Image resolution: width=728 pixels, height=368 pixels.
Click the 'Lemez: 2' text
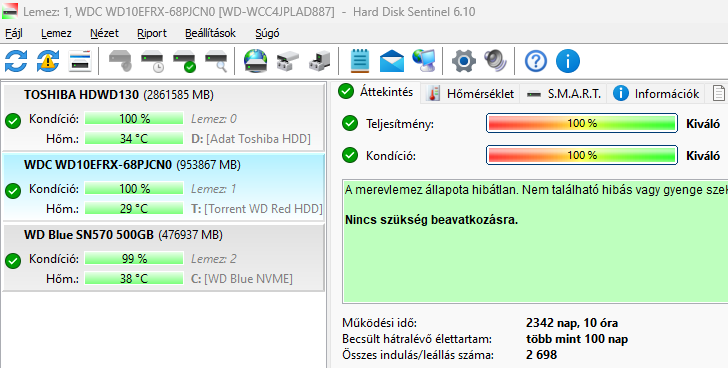(214, 258)
